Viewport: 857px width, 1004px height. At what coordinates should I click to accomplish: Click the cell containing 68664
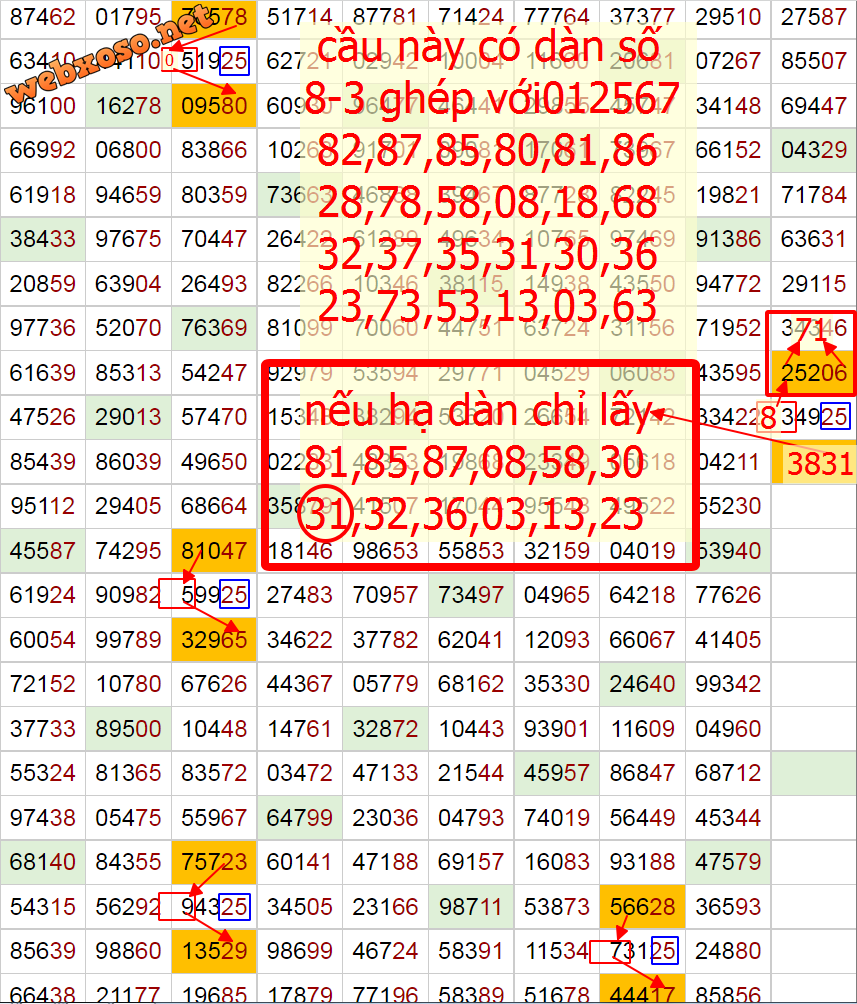click(214, 506)
